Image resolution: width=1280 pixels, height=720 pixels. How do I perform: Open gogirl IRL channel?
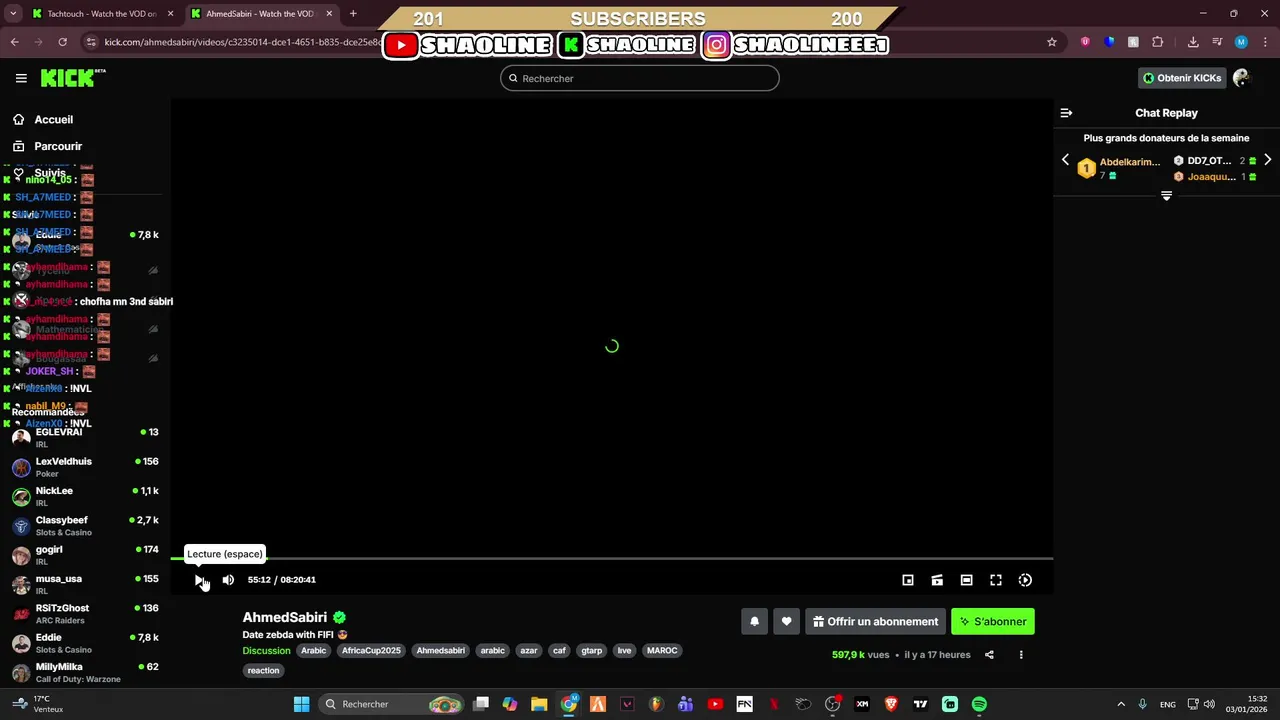coord(85,555)
